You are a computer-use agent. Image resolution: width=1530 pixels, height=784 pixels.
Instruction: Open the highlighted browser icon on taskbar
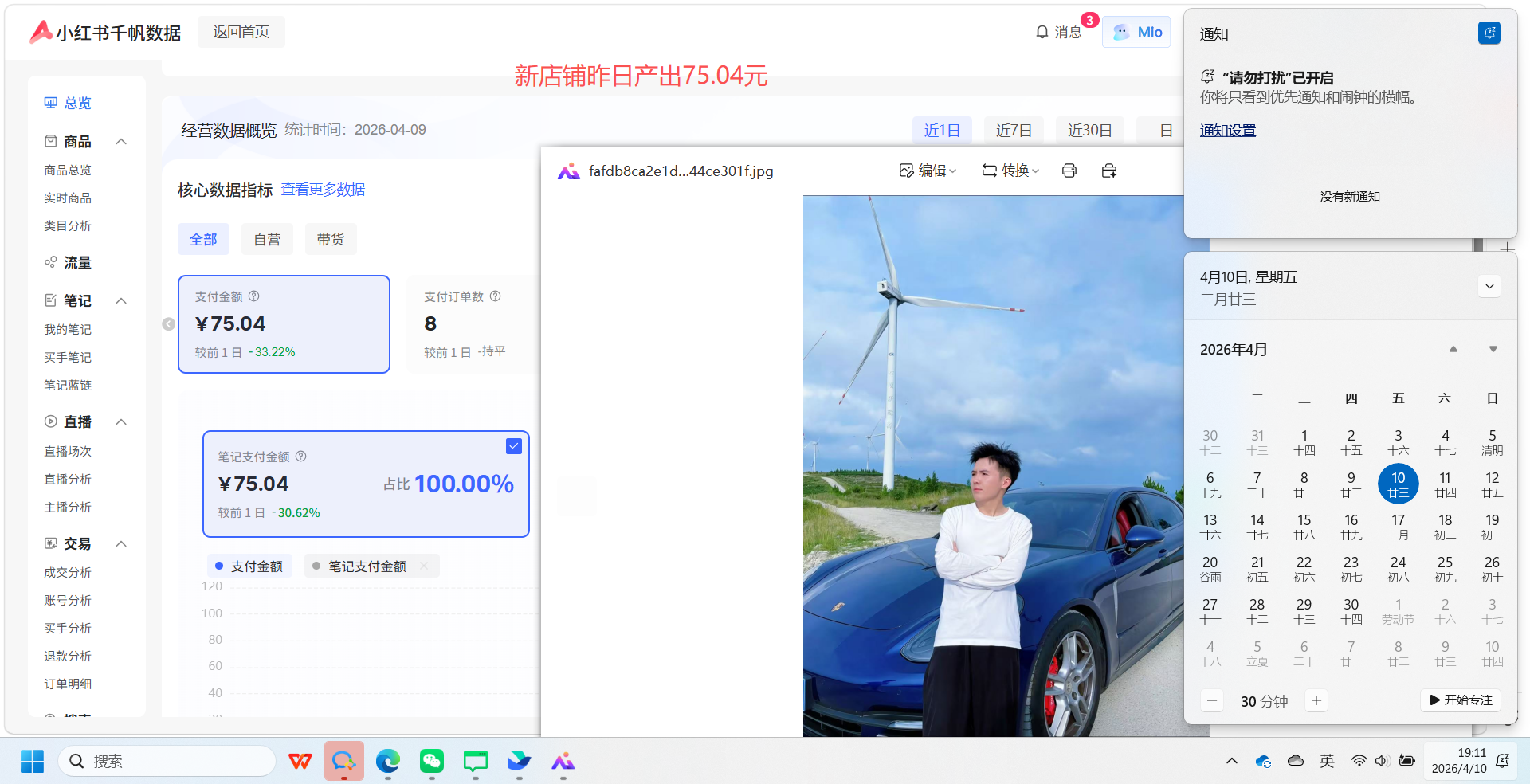pyautogui.click(x=344, y=762)
